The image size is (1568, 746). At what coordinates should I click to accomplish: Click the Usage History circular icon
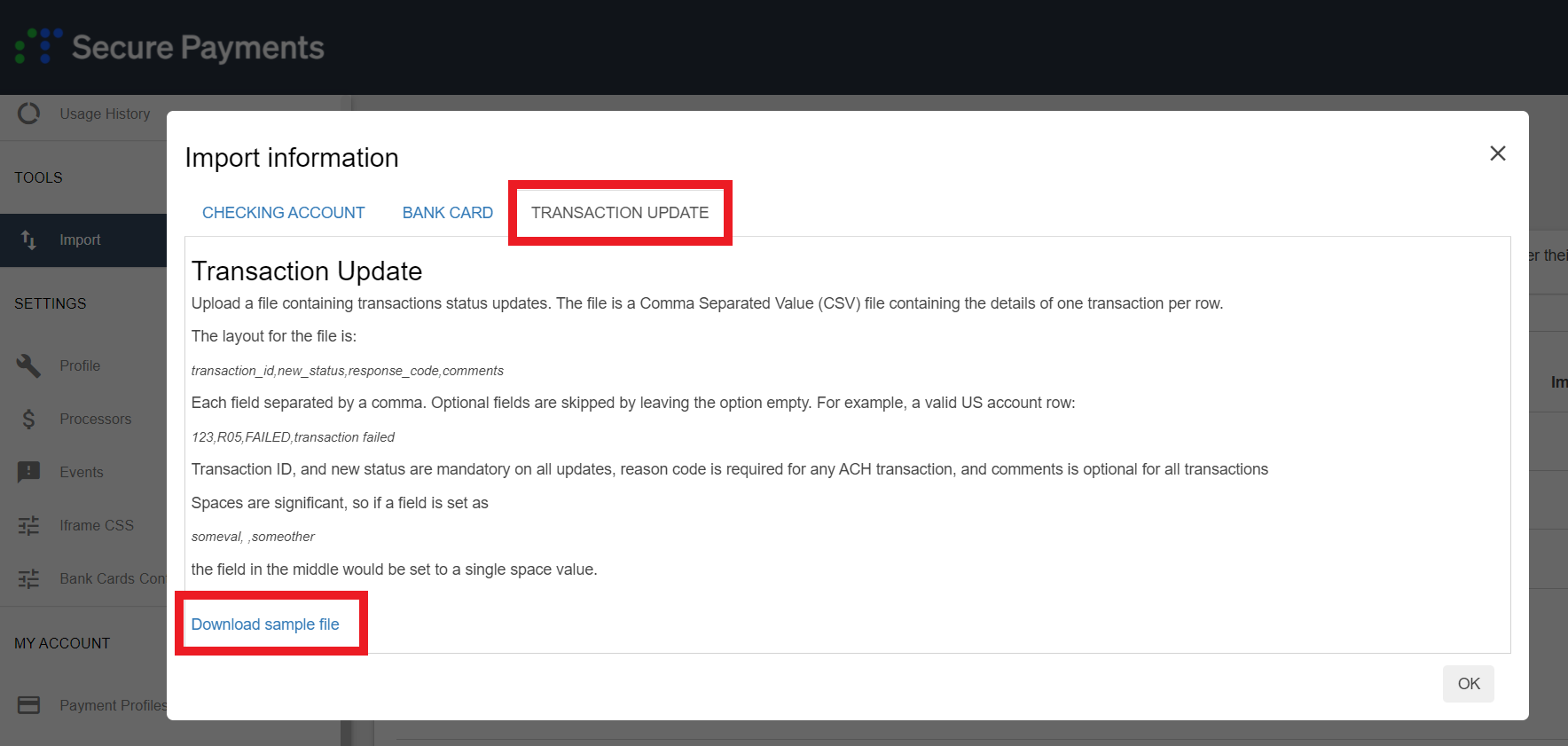pyautogui.click(x=29, y=114)
